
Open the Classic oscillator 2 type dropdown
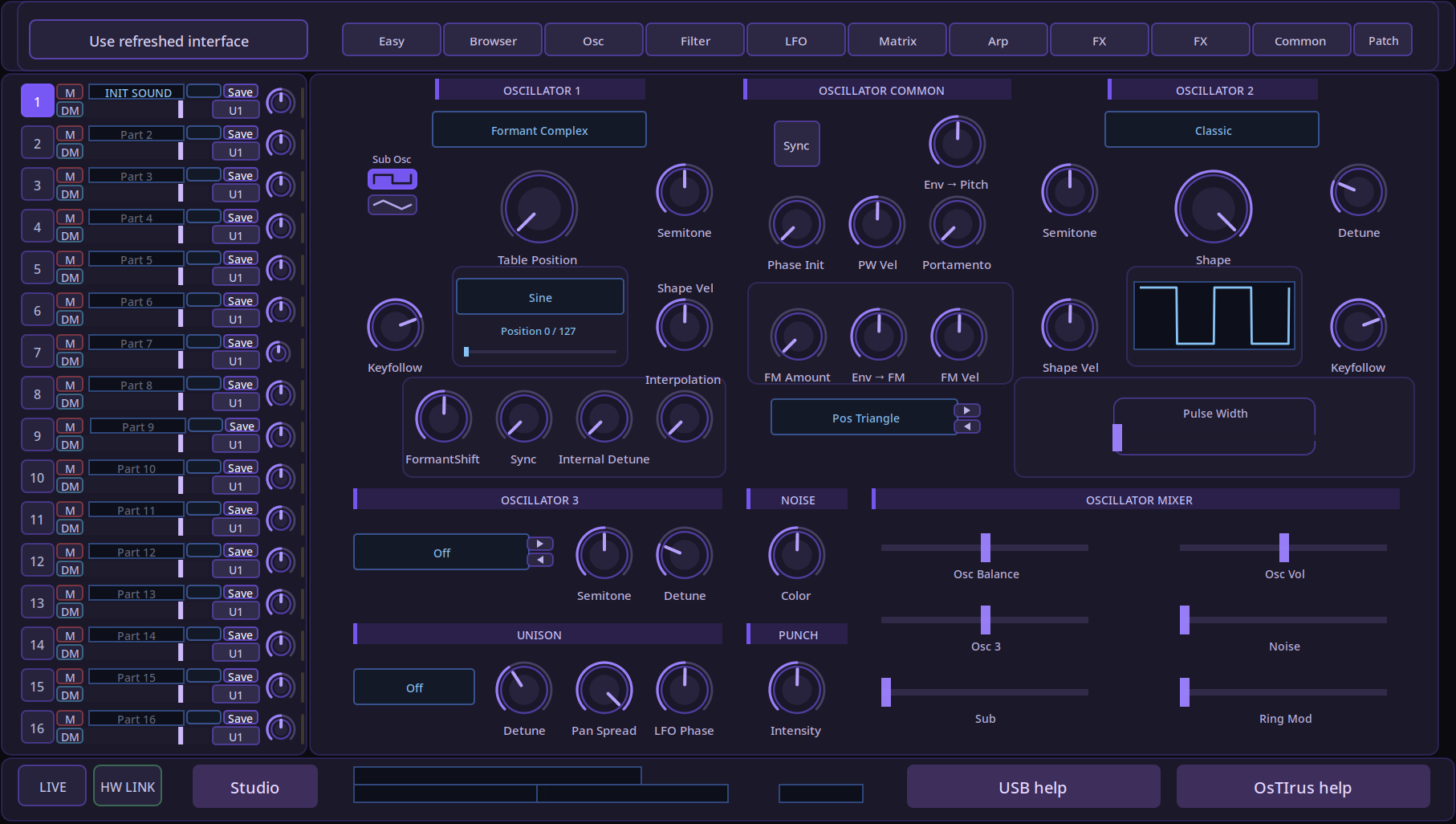coord(1212,130)
